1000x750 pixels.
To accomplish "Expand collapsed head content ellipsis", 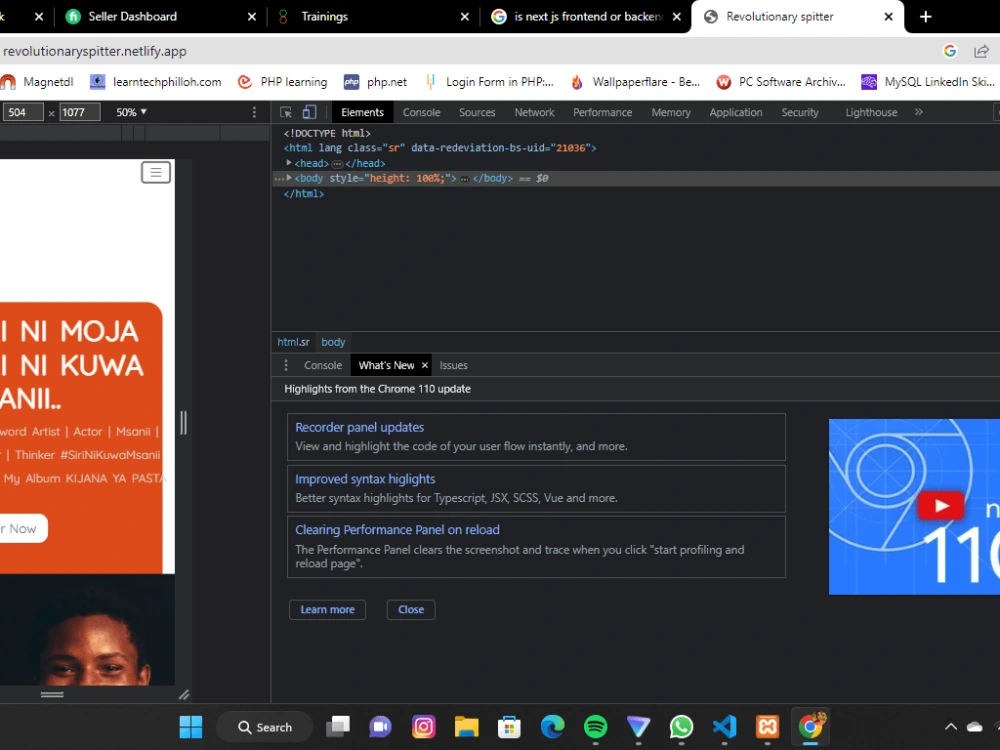I will (x=337, y=164).
